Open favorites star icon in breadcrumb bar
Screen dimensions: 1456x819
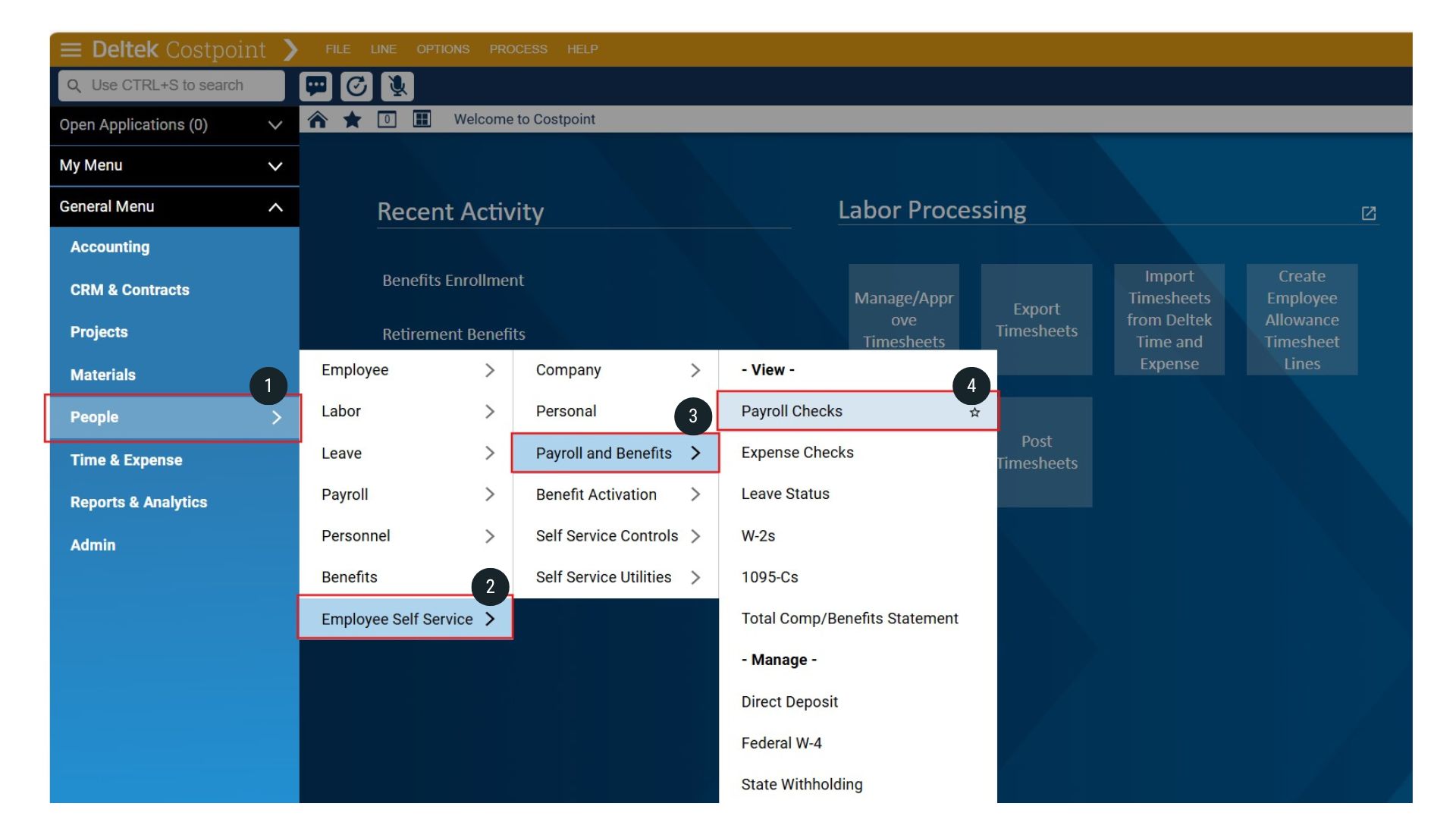tap(352, 119)
